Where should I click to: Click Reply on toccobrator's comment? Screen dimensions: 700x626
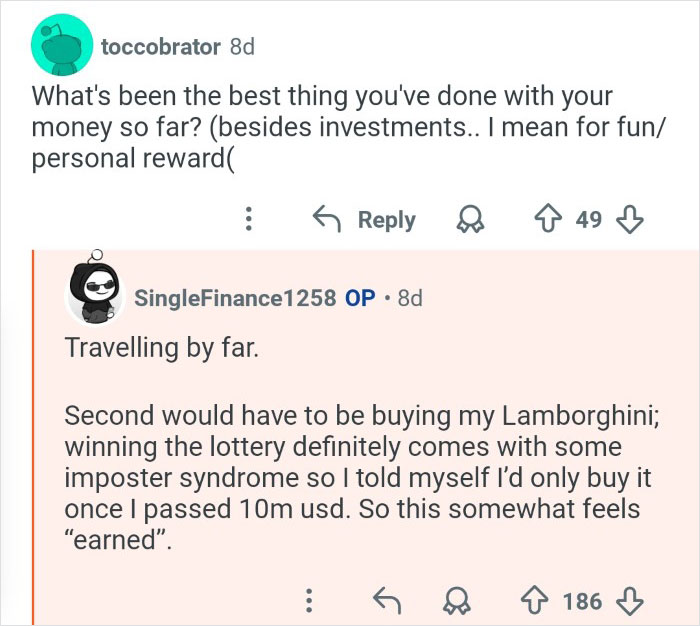(x=364, y=219)
